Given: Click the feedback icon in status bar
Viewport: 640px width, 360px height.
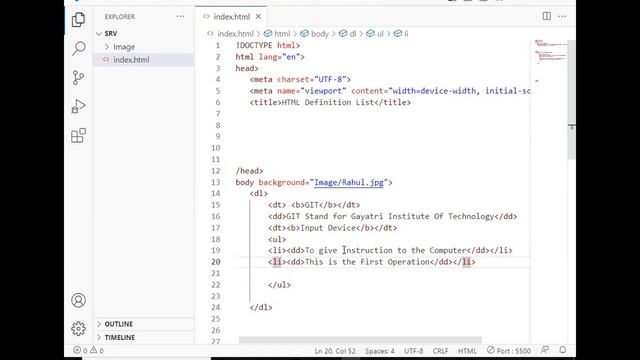Looking at the screenshot, I should (x=545, y=350).
